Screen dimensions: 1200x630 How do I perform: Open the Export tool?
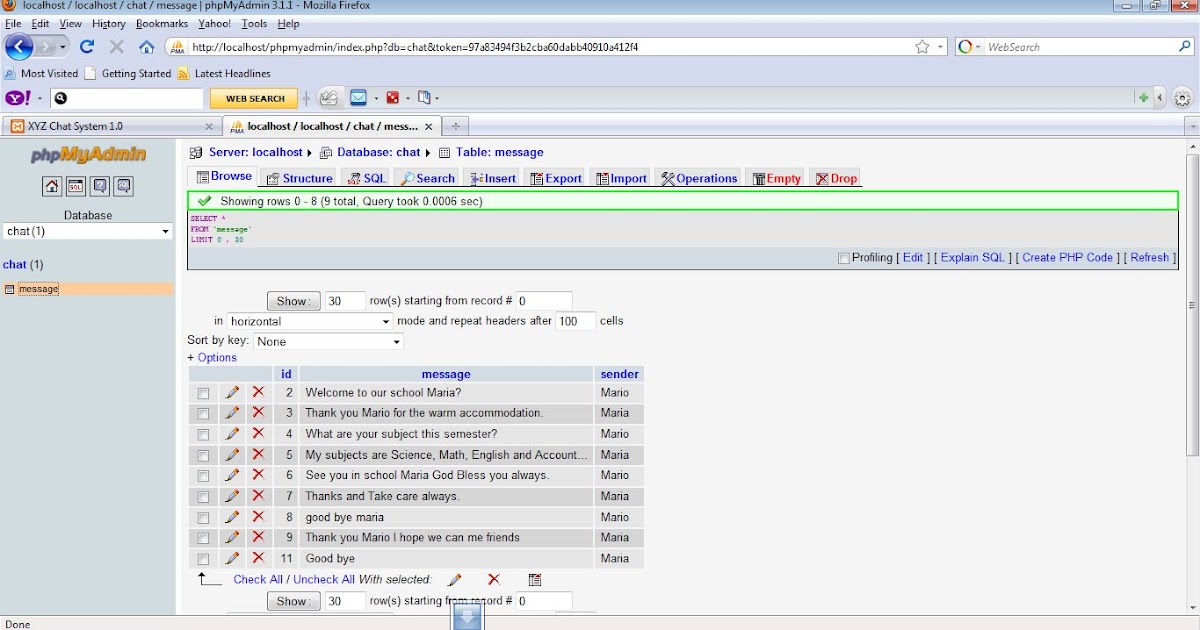pyautogui.click(x=555, y=177)
